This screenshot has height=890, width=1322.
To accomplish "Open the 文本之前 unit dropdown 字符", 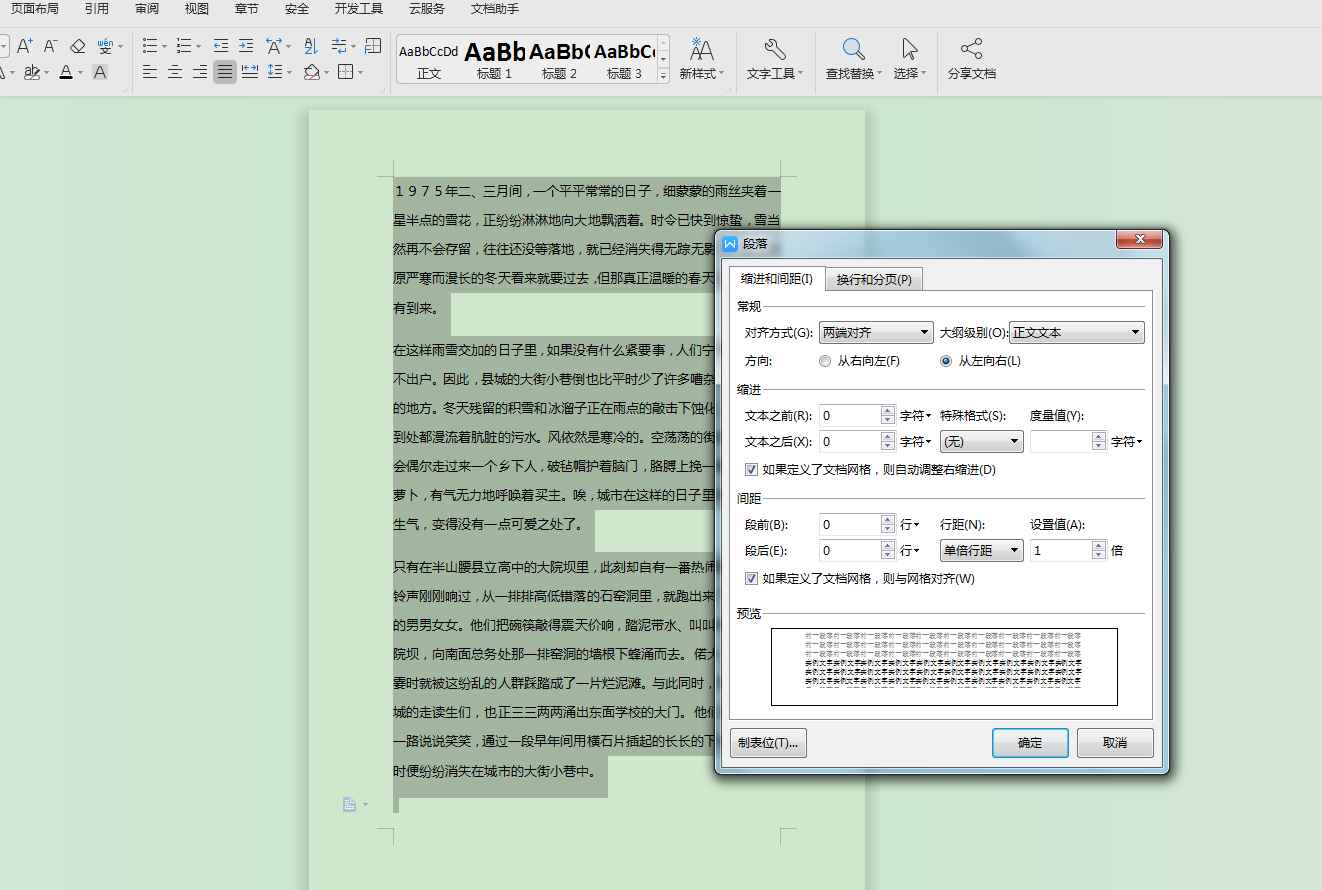I will (916, 415).
